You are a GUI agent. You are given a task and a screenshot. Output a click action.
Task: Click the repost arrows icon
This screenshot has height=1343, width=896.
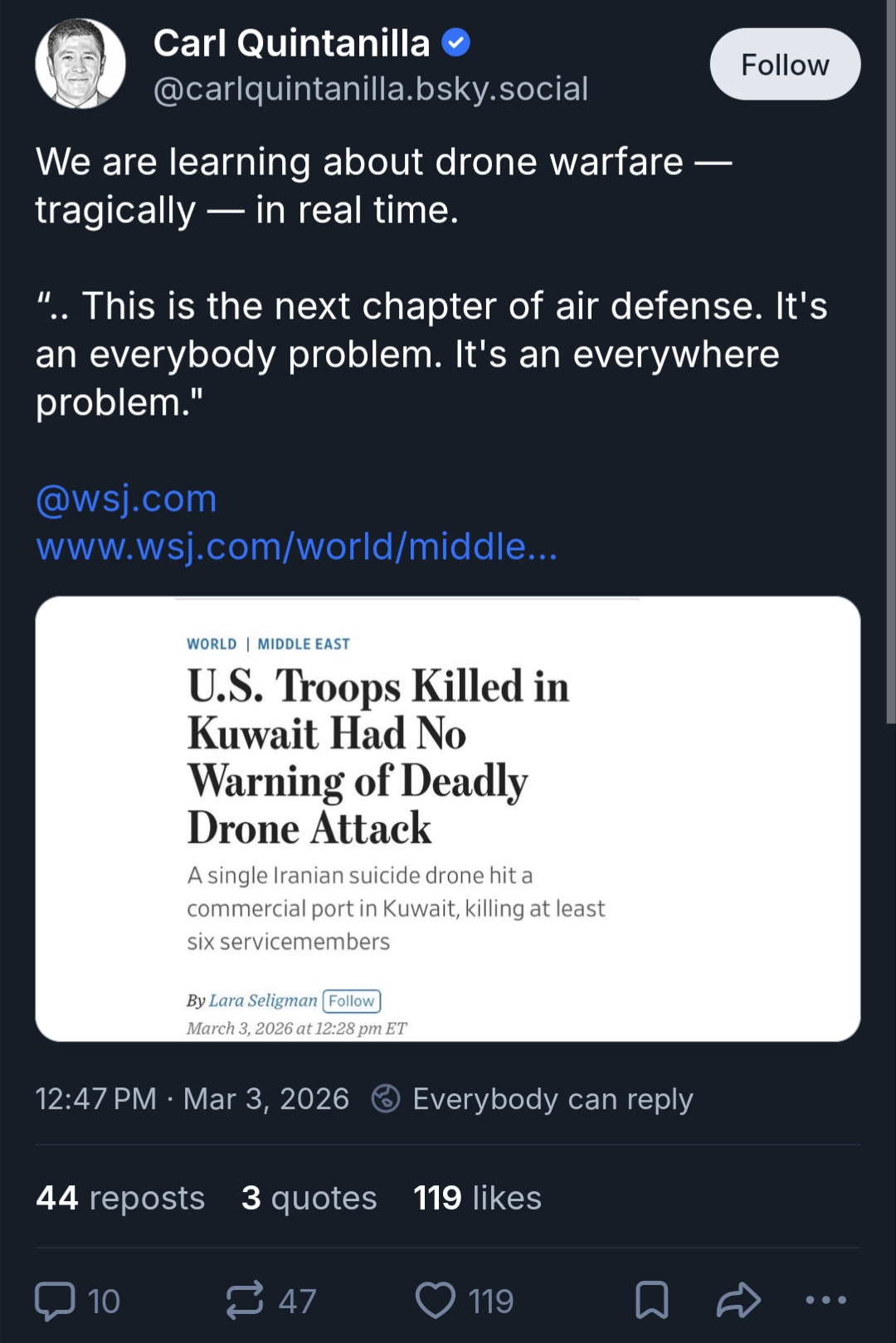click(245, 1300)
